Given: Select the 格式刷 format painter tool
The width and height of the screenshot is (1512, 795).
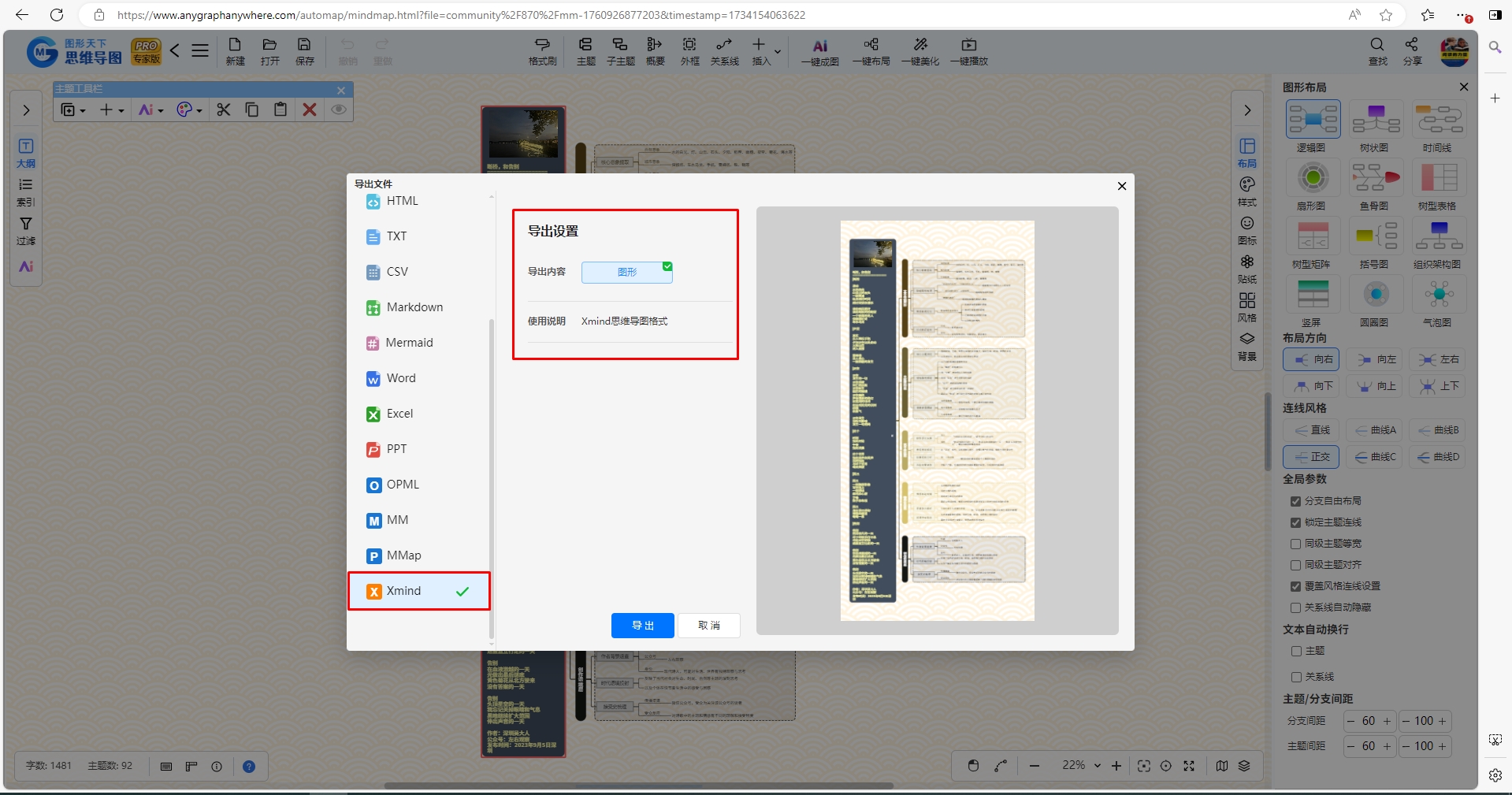Looking at the screenshot, I should 542,51.
